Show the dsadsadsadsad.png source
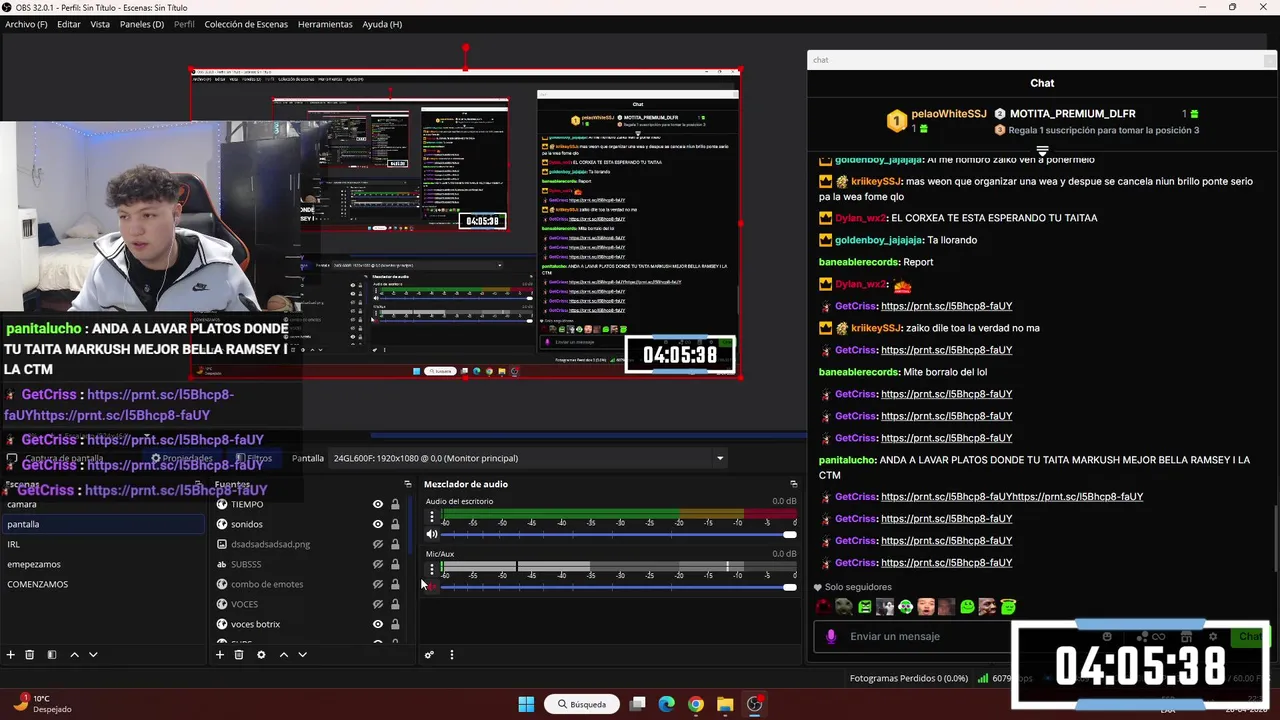Viewport: 1280px width, 720px height. pyautogui.click(x=378, y=544)
